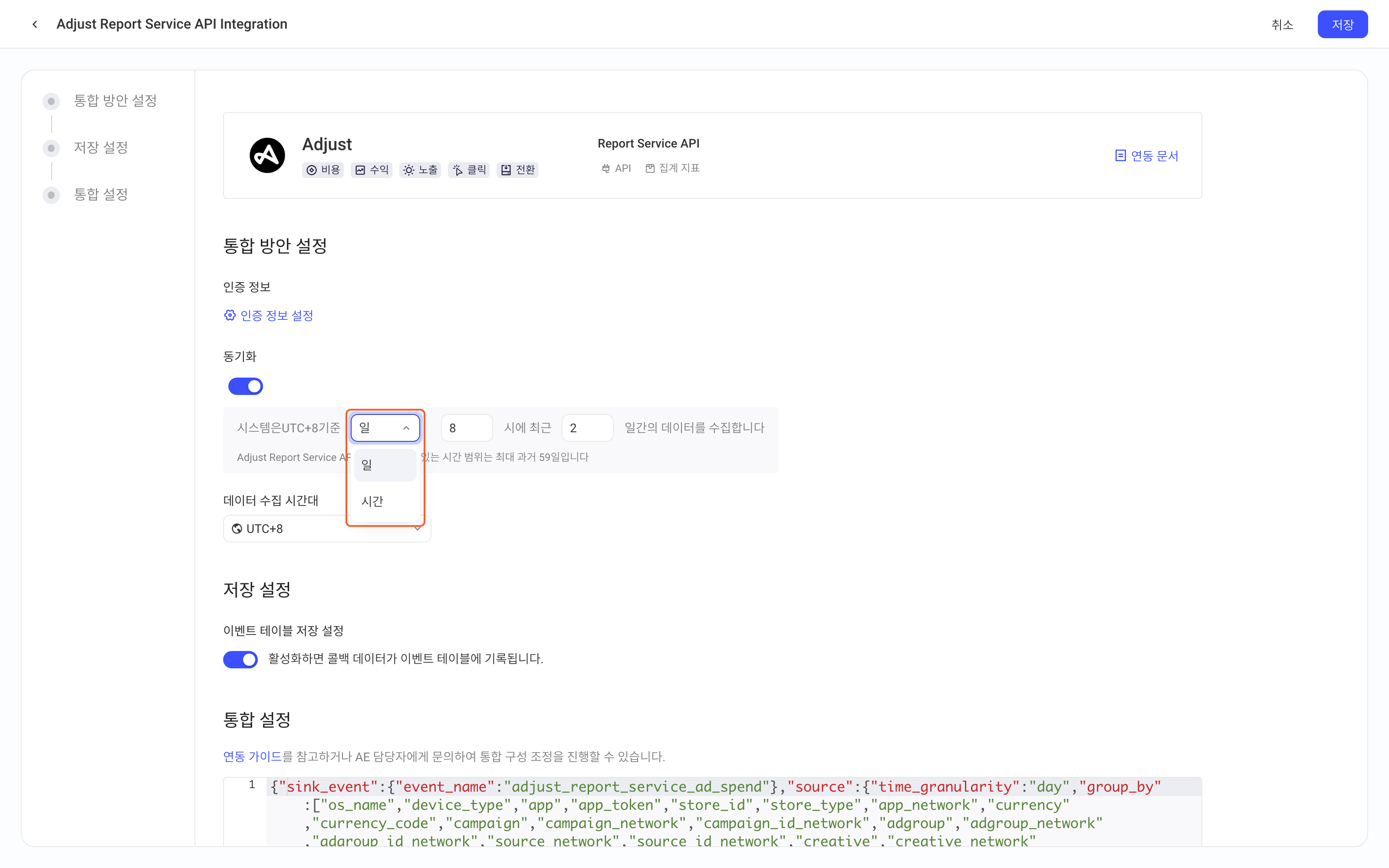The width and height of the screenshot is (1389, 868).
Task: Choose 일 option in dropdown list
Action: [385, 465]
